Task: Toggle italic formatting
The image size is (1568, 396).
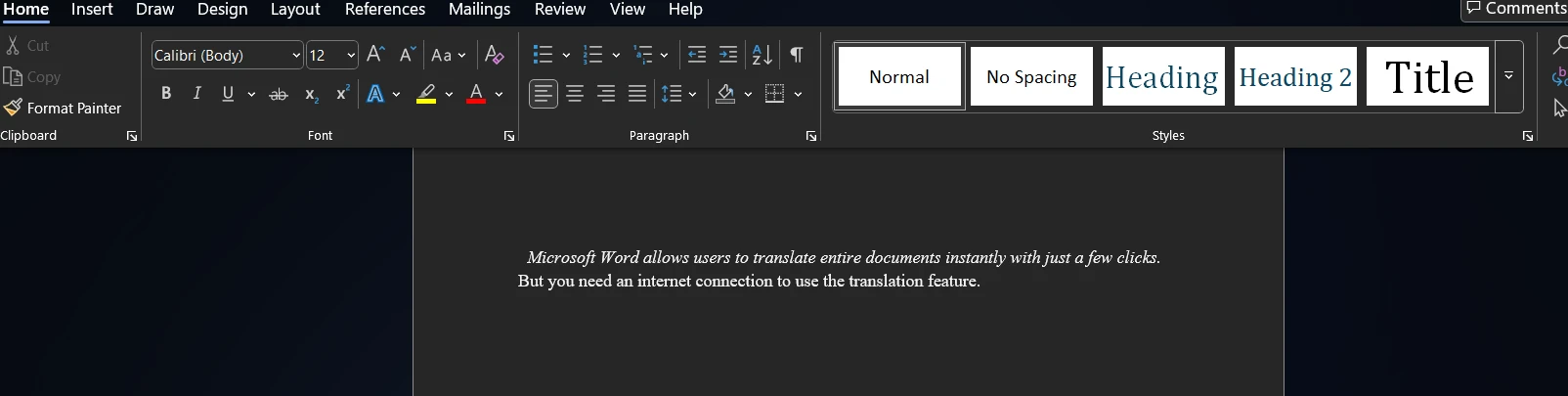Action: (197, 94)
